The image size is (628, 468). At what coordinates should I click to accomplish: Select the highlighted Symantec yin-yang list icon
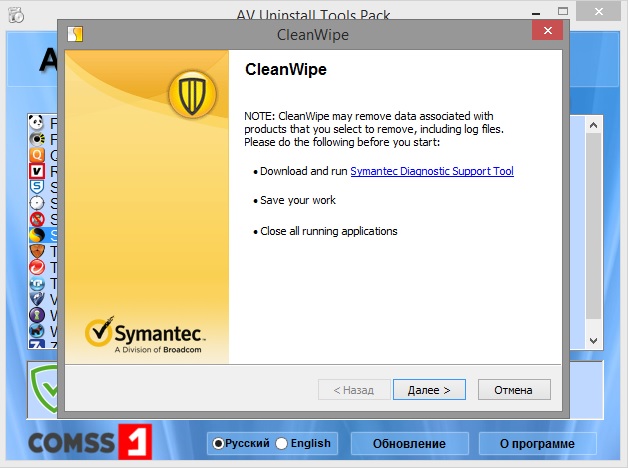37,235
